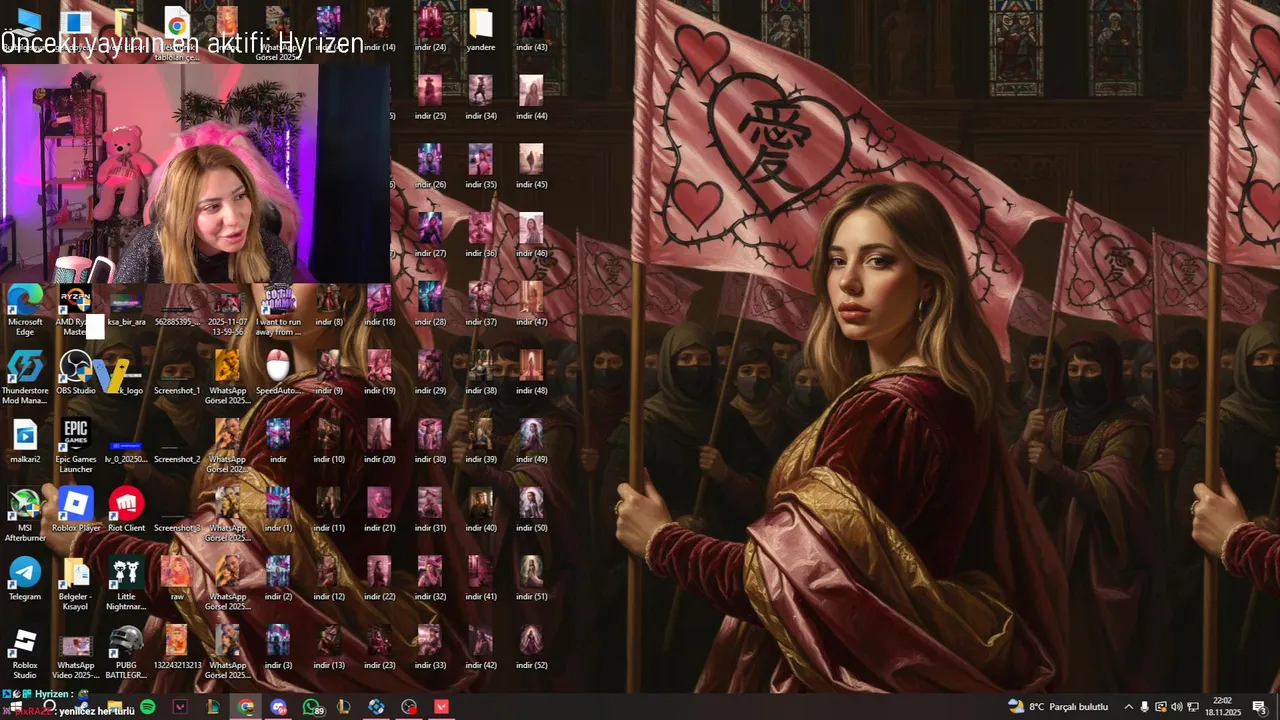Image resolution: width=1280 pixels, height=720 pixels.
Task: Select the 132243213213 image file
Action: (x=177, y=647)
